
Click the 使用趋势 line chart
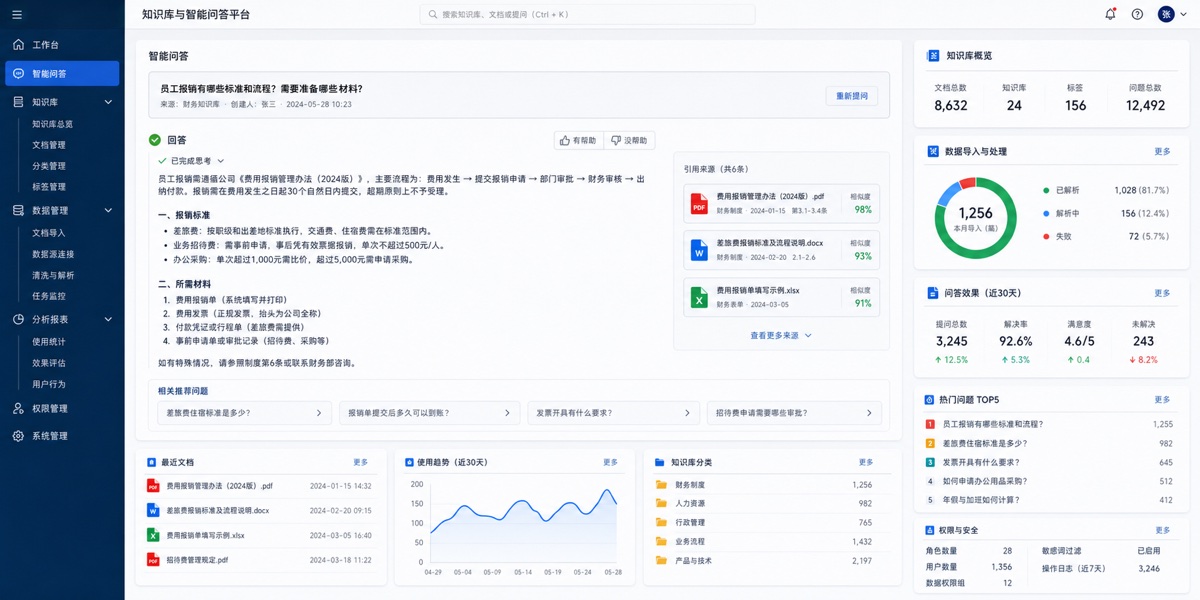tap(525, 525)
